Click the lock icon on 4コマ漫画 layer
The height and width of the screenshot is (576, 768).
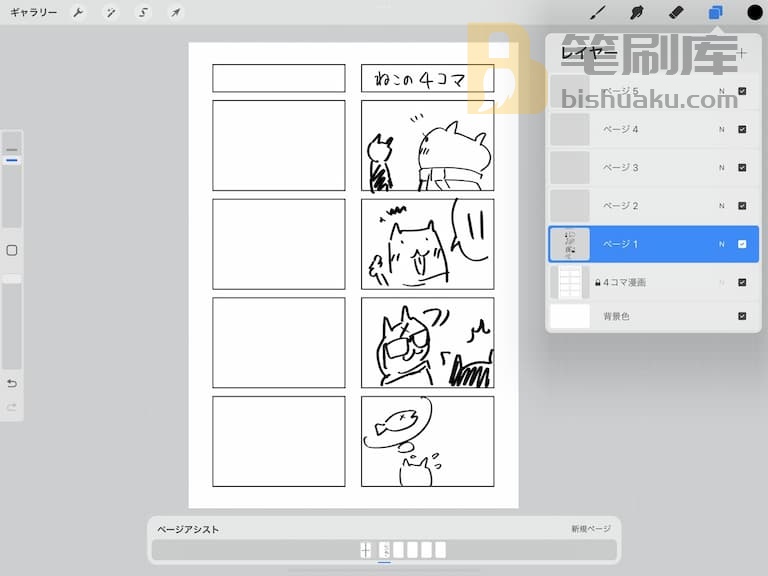[x=598, y=283]
